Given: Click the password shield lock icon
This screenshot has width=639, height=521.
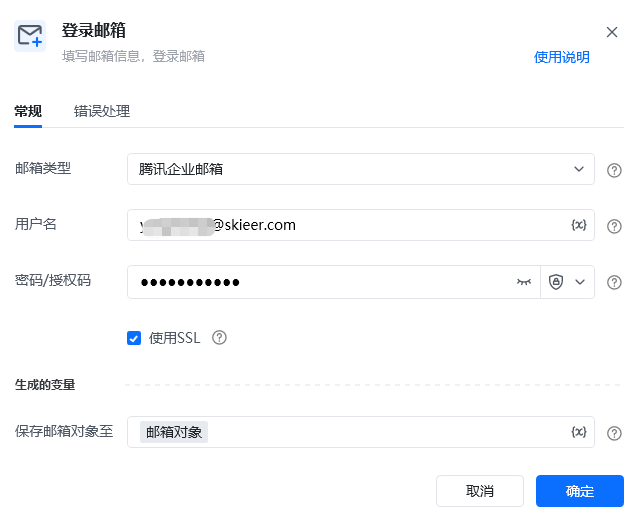Looking at the screenshot, I should 555,282.
